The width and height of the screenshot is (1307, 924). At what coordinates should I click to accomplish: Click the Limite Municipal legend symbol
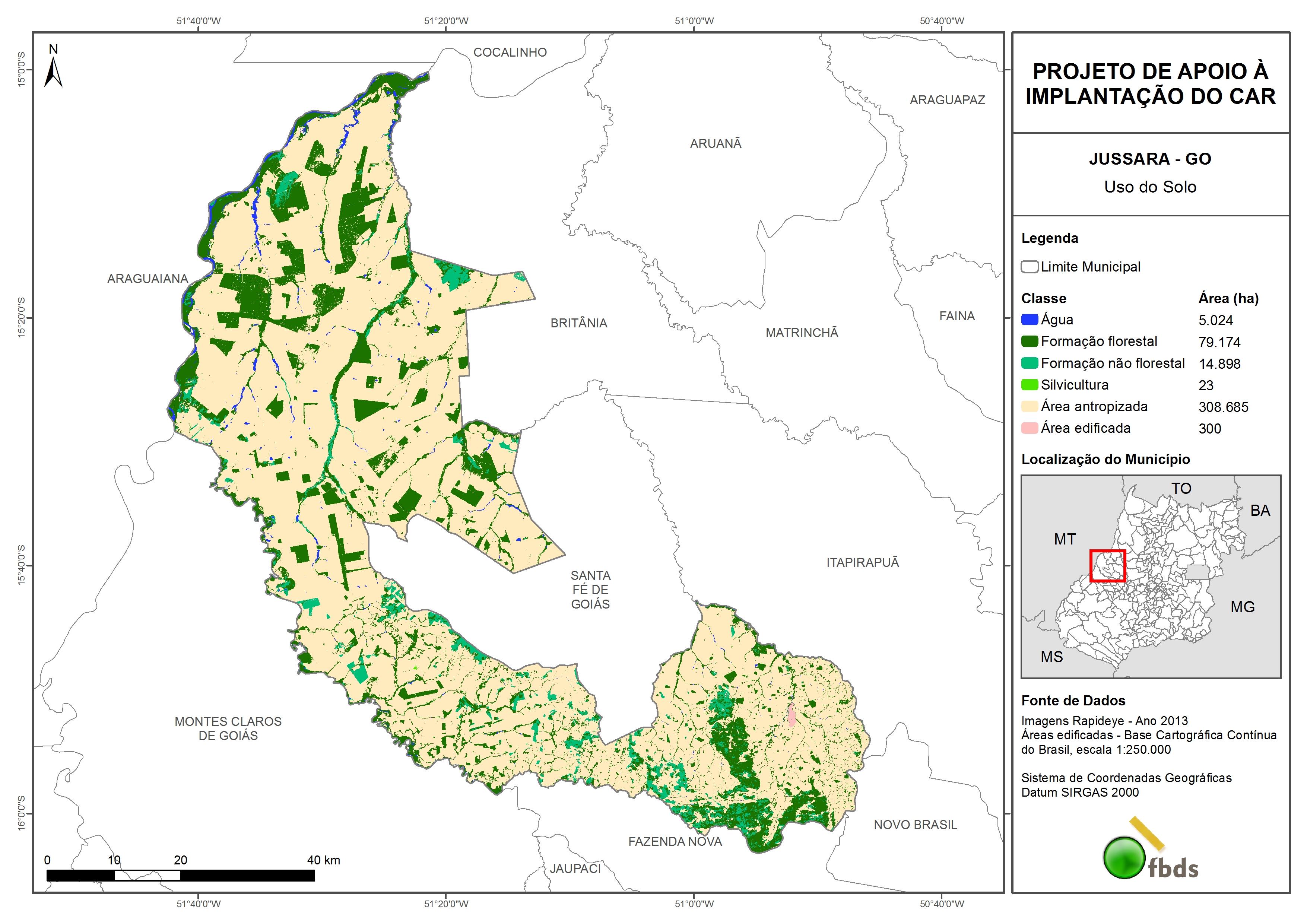[x=1029, y=267]
